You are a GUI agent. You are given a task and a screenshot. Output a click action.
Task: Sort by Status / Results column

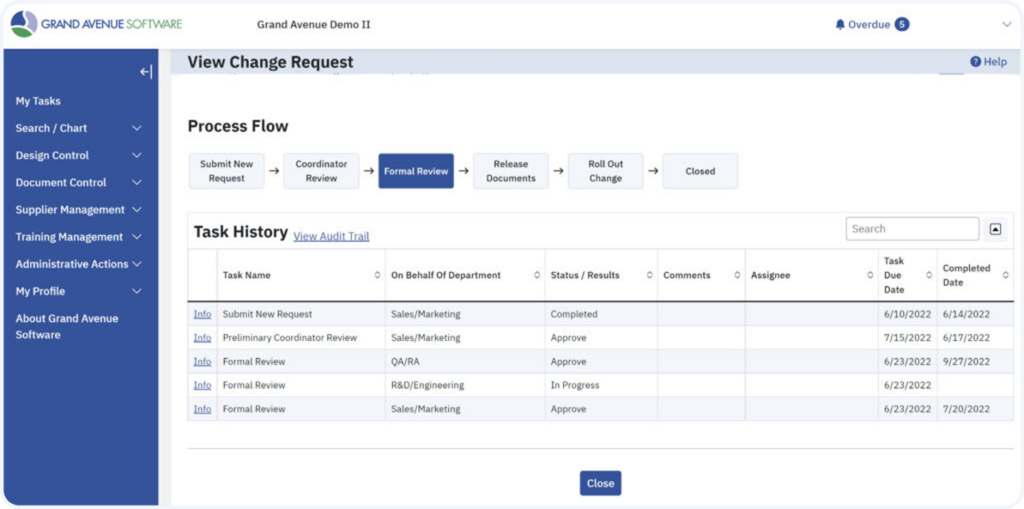click(650, 275)
